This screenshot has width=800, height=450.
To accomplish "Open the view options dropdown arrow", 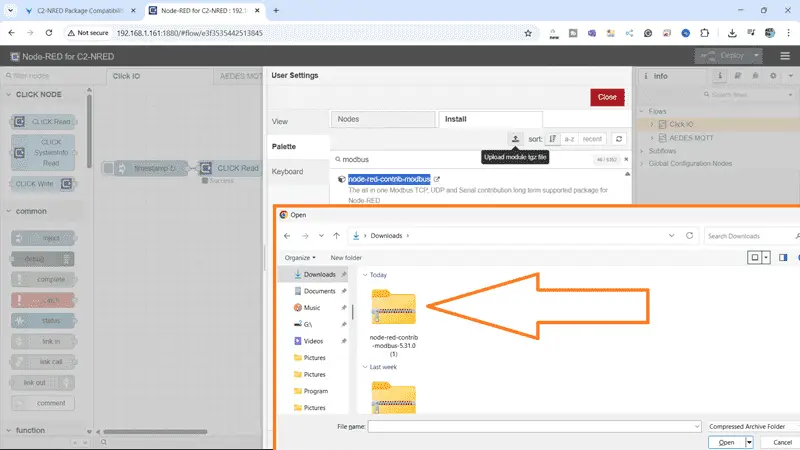I will click(766, 258).
